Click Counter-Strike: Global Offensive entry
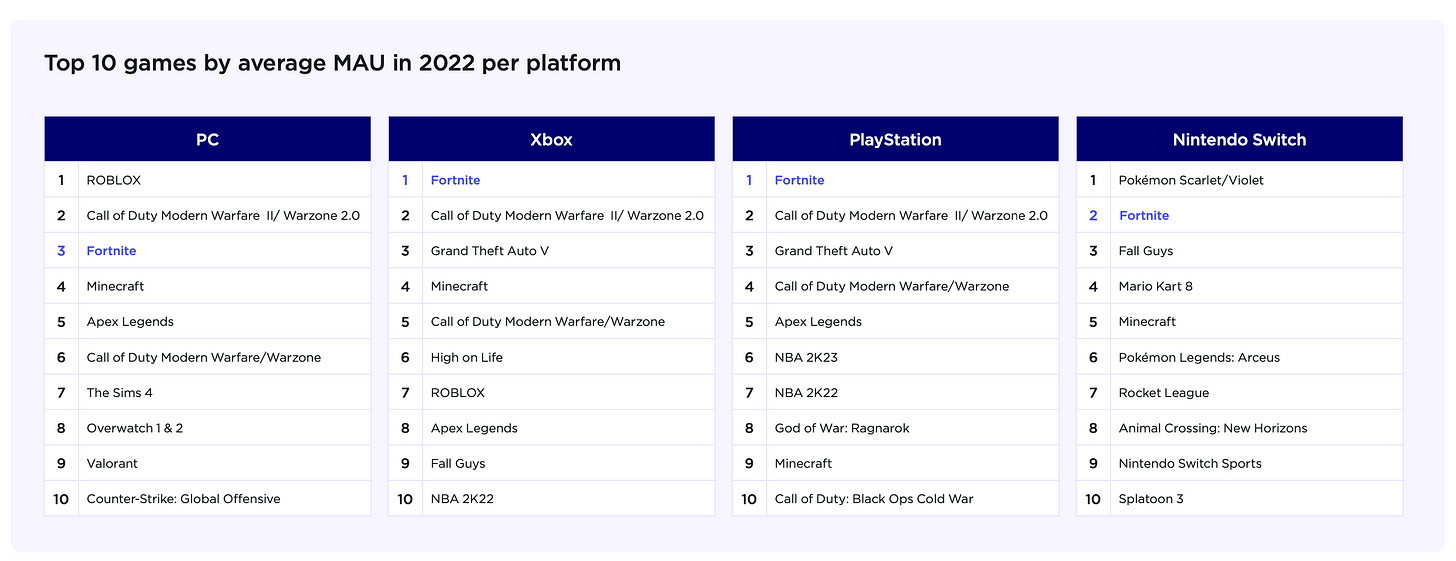The image size is (1456, 561). click(183, 499)
